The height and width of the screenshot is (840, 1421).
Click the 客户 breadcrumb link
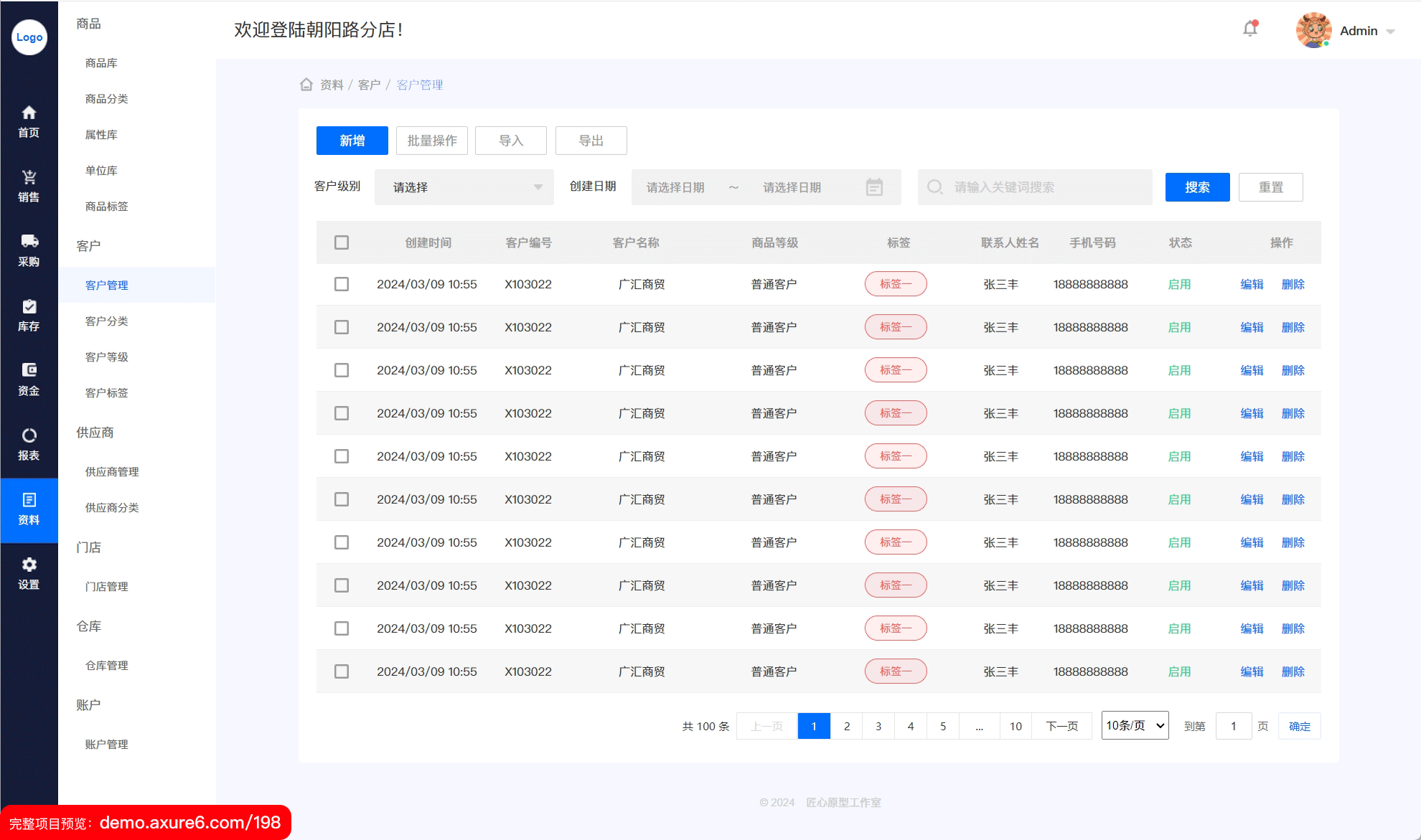(x=369, y=85)
